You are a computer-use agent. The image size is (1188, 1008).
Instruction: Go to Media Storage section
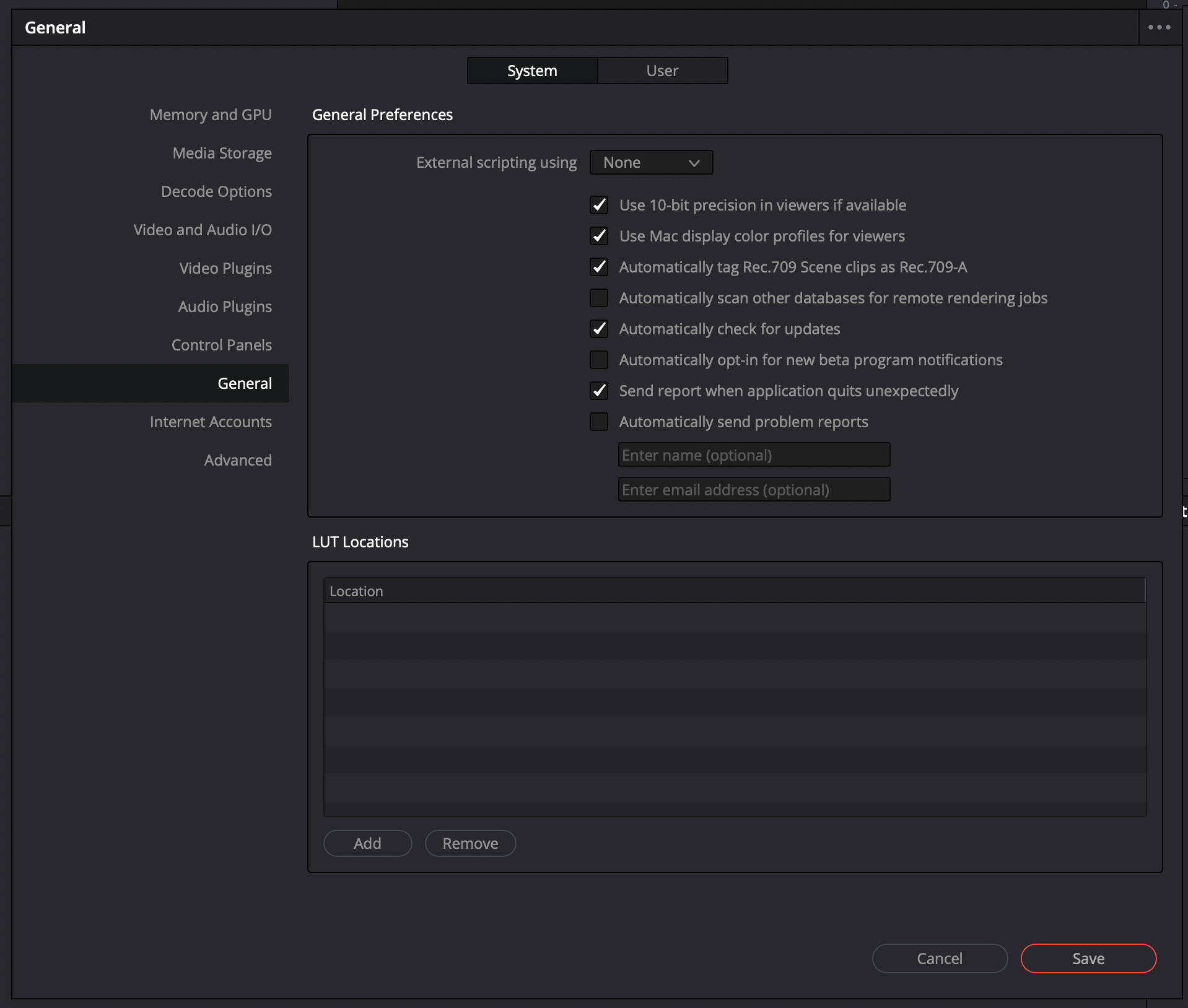[x=222, y=153]
